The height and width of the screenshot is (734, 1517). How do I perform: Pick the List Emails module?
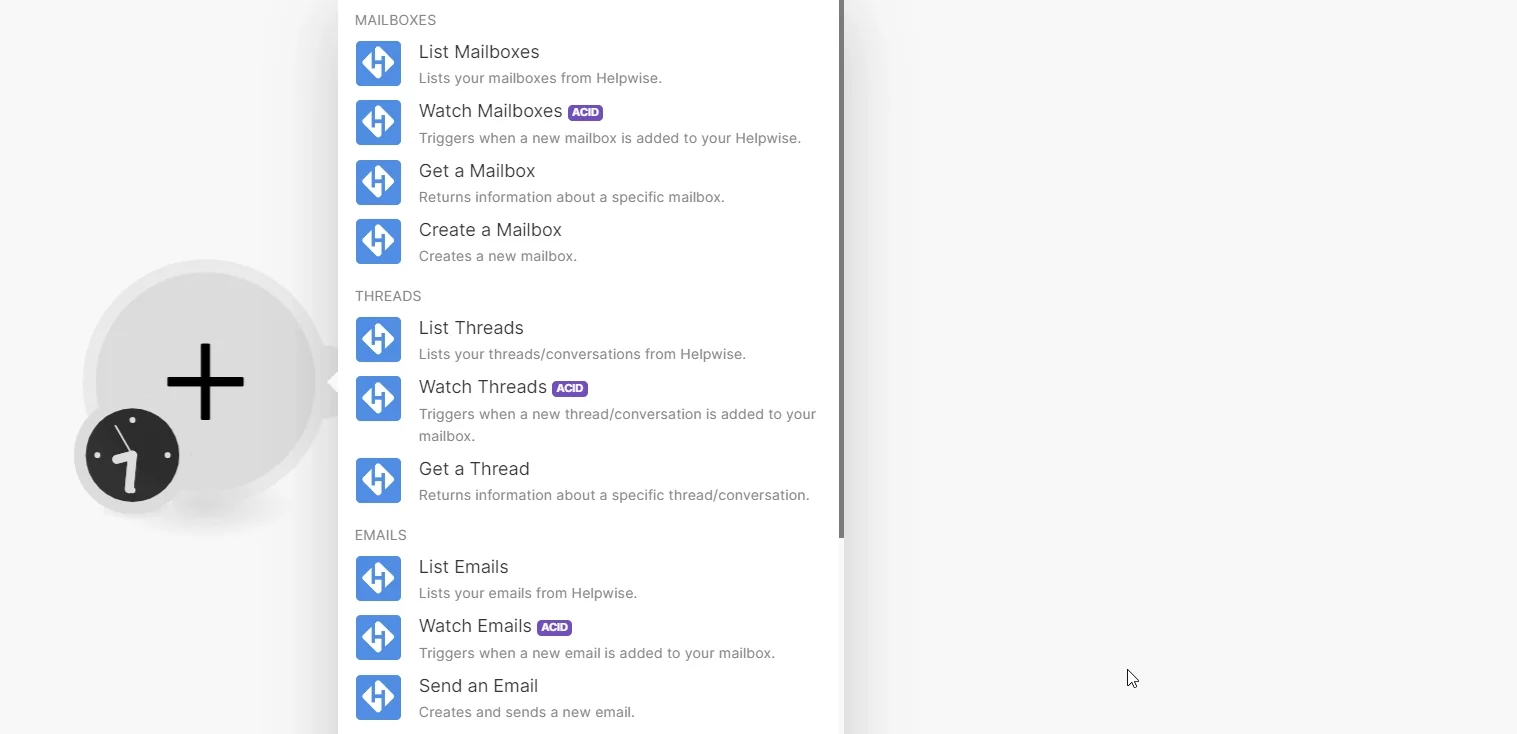[590, 579]
